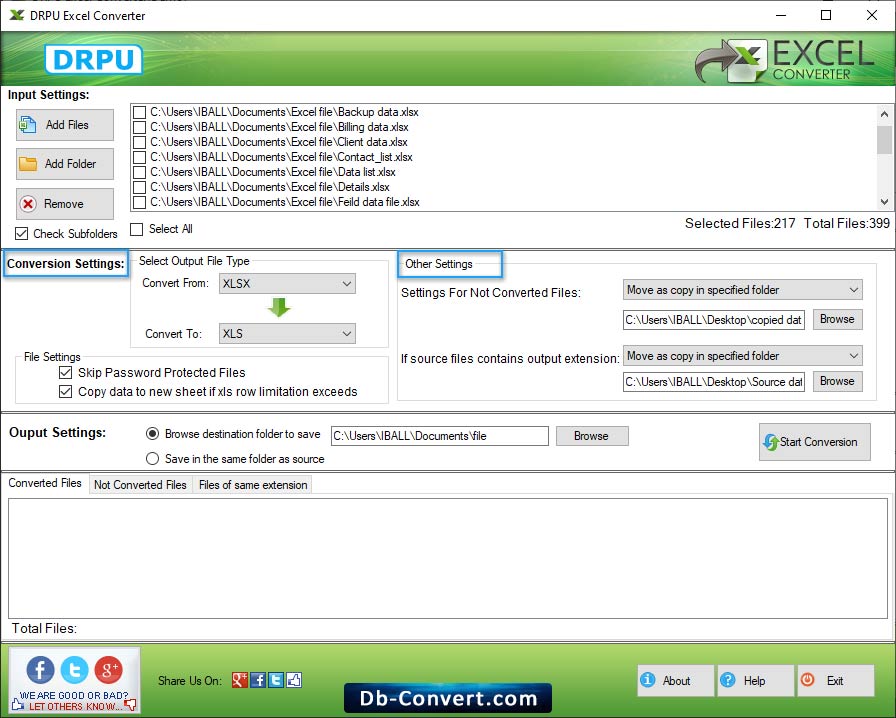Screen dimensions: 896x718
Task: Select Save in same folder as source
Action: pyautogui.click(x=152, y=458)
